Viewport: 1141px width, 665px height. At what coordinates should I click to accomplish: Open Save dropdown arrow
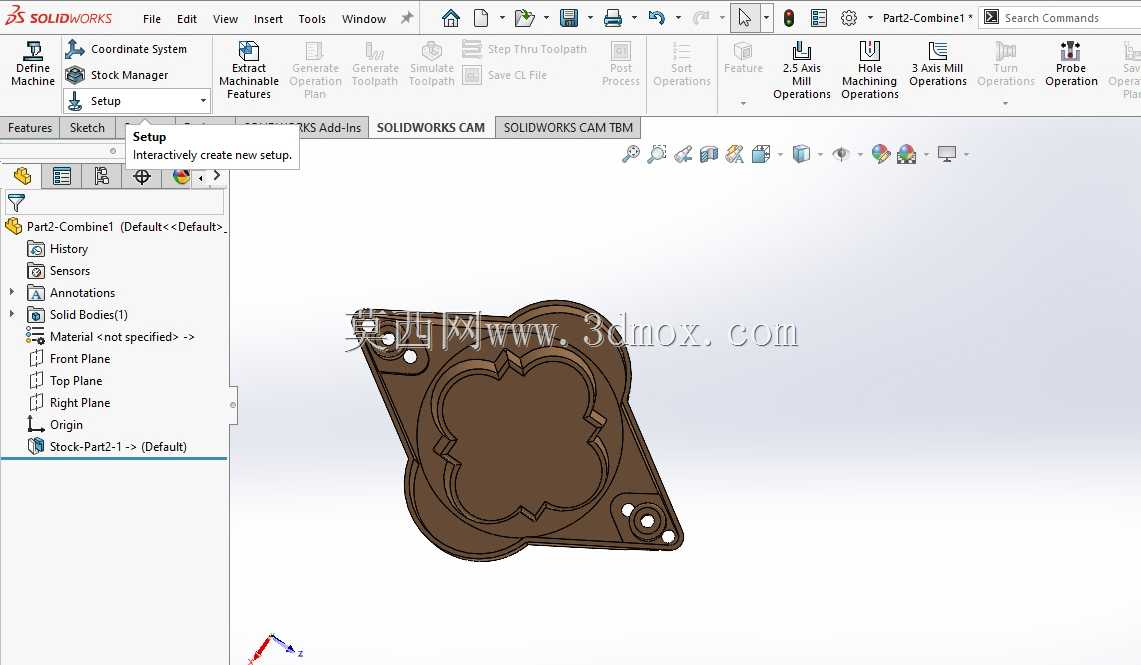(590, 18)
